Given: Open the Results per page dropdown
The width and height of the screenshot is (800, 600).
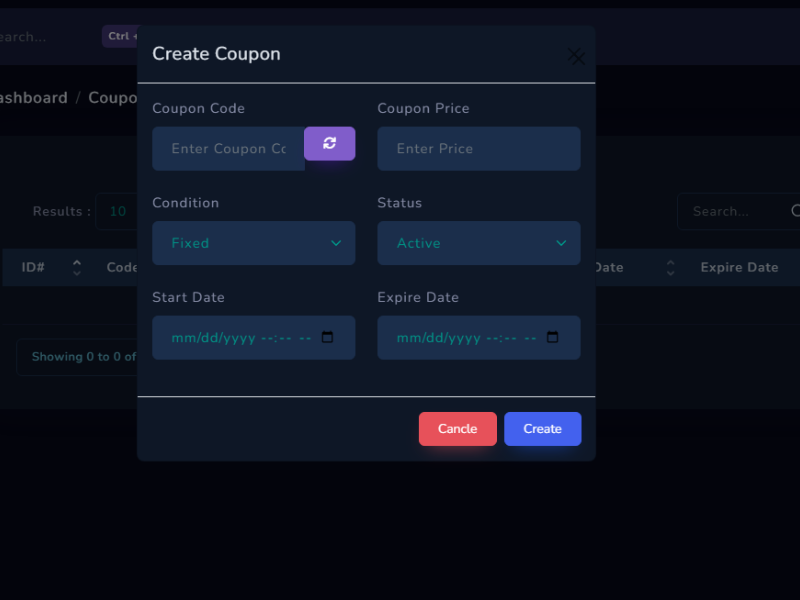Looking at the screenshot, I should point(118,211).
